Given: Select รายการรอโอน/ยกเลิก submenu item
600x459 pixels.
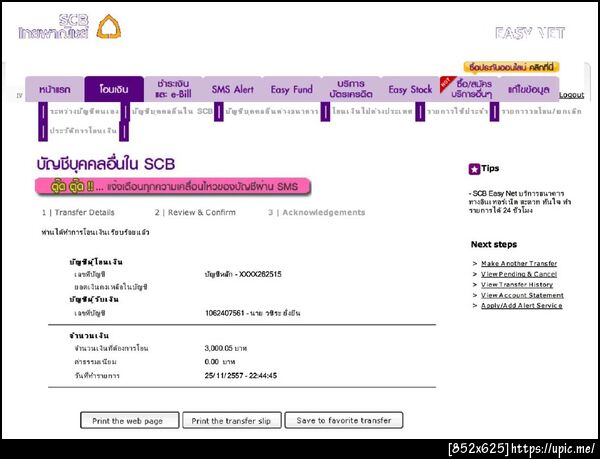Looking at the screenshot, I should click(x=541, y=111).
